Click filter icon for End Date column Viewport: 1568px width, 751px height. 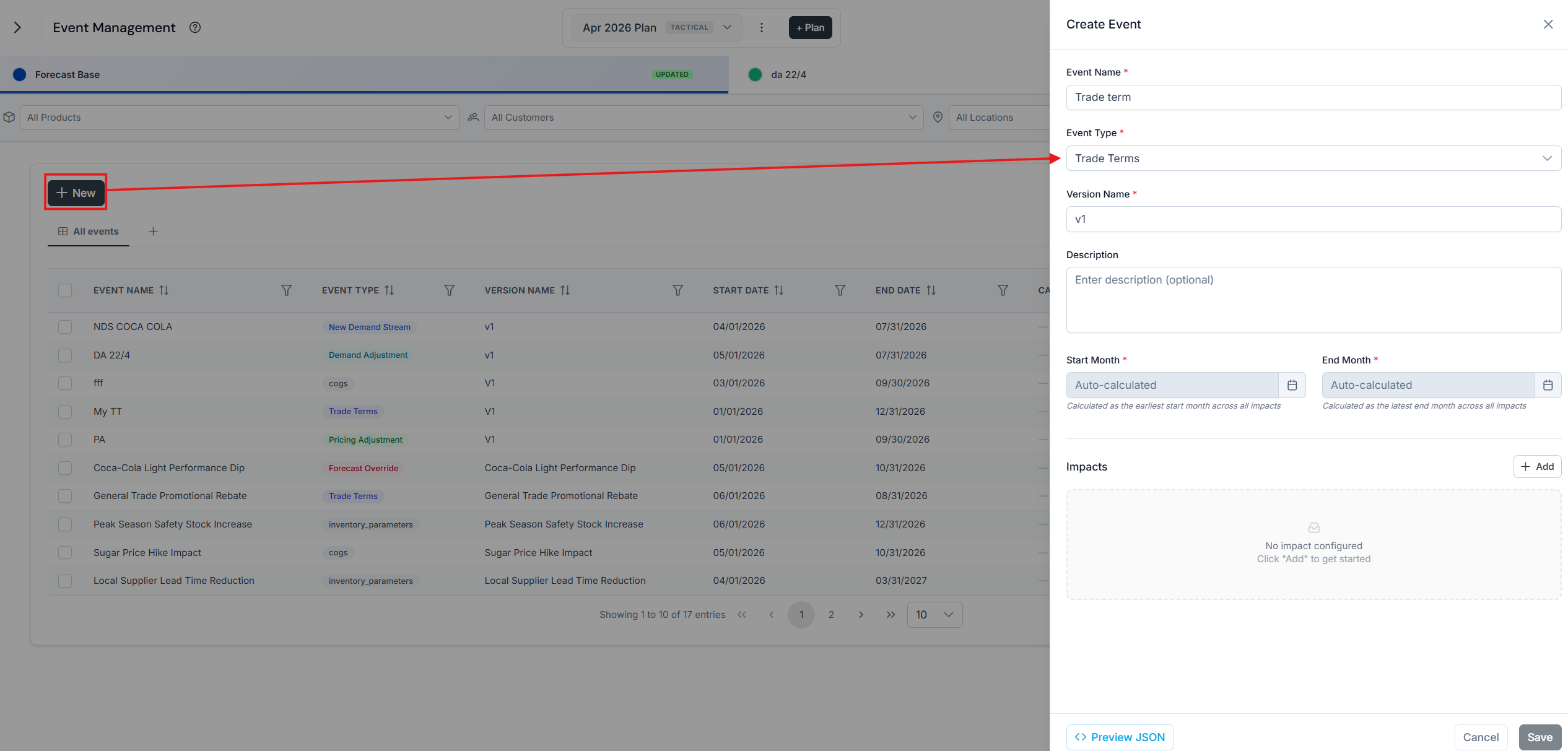[x=1003, y=290]
